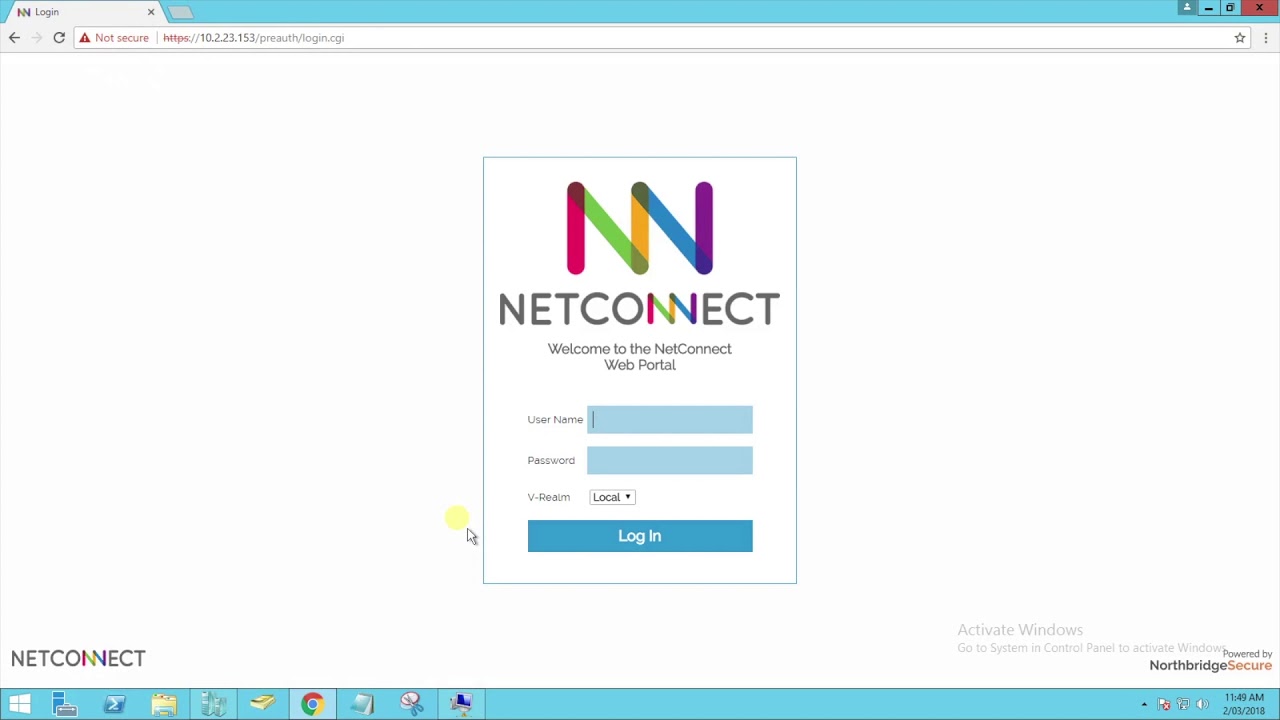Click the address bar URL
Screen dimensions: 1280x720
coord(254,38)
